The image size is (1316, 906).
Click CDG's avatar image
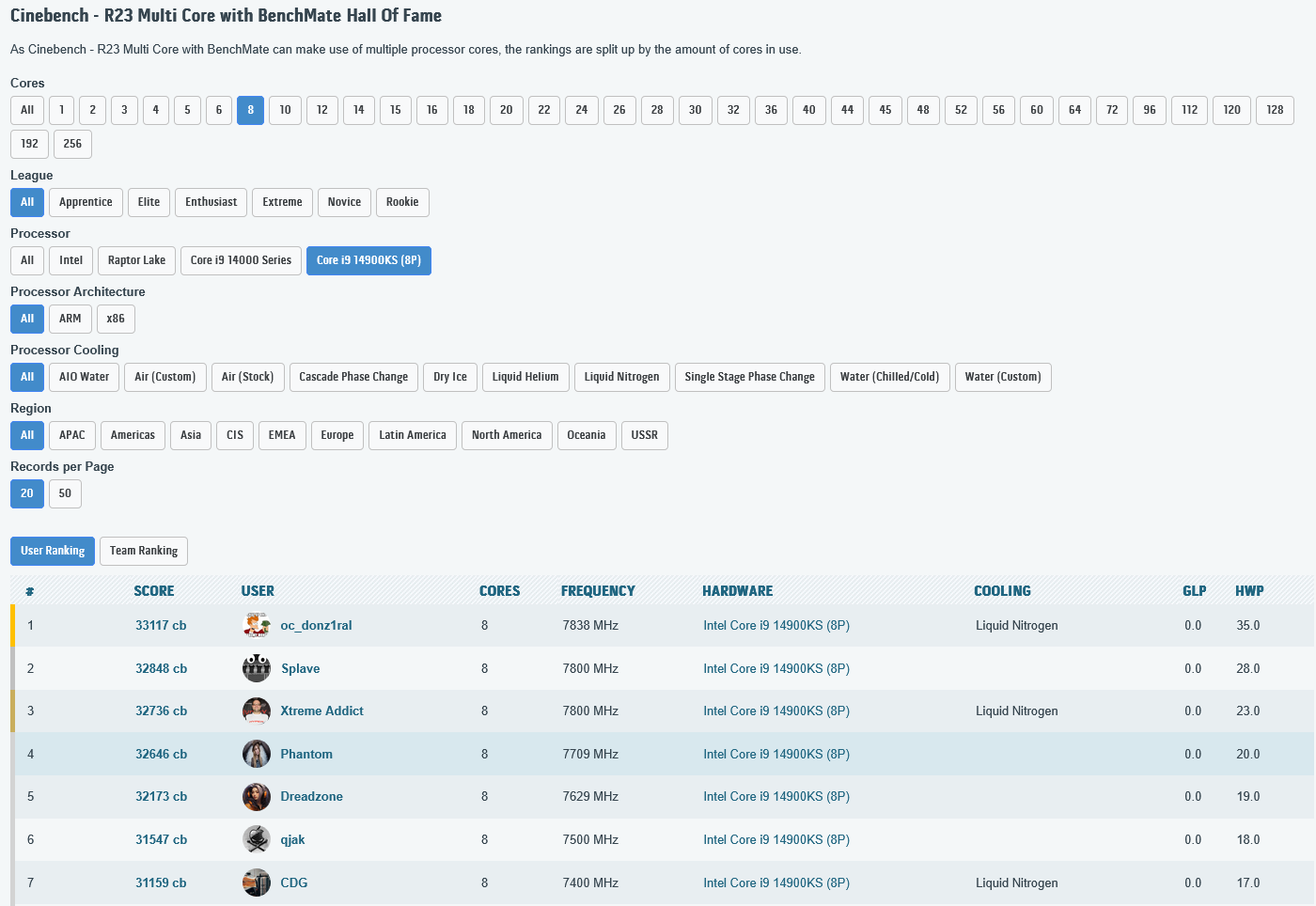257,883
